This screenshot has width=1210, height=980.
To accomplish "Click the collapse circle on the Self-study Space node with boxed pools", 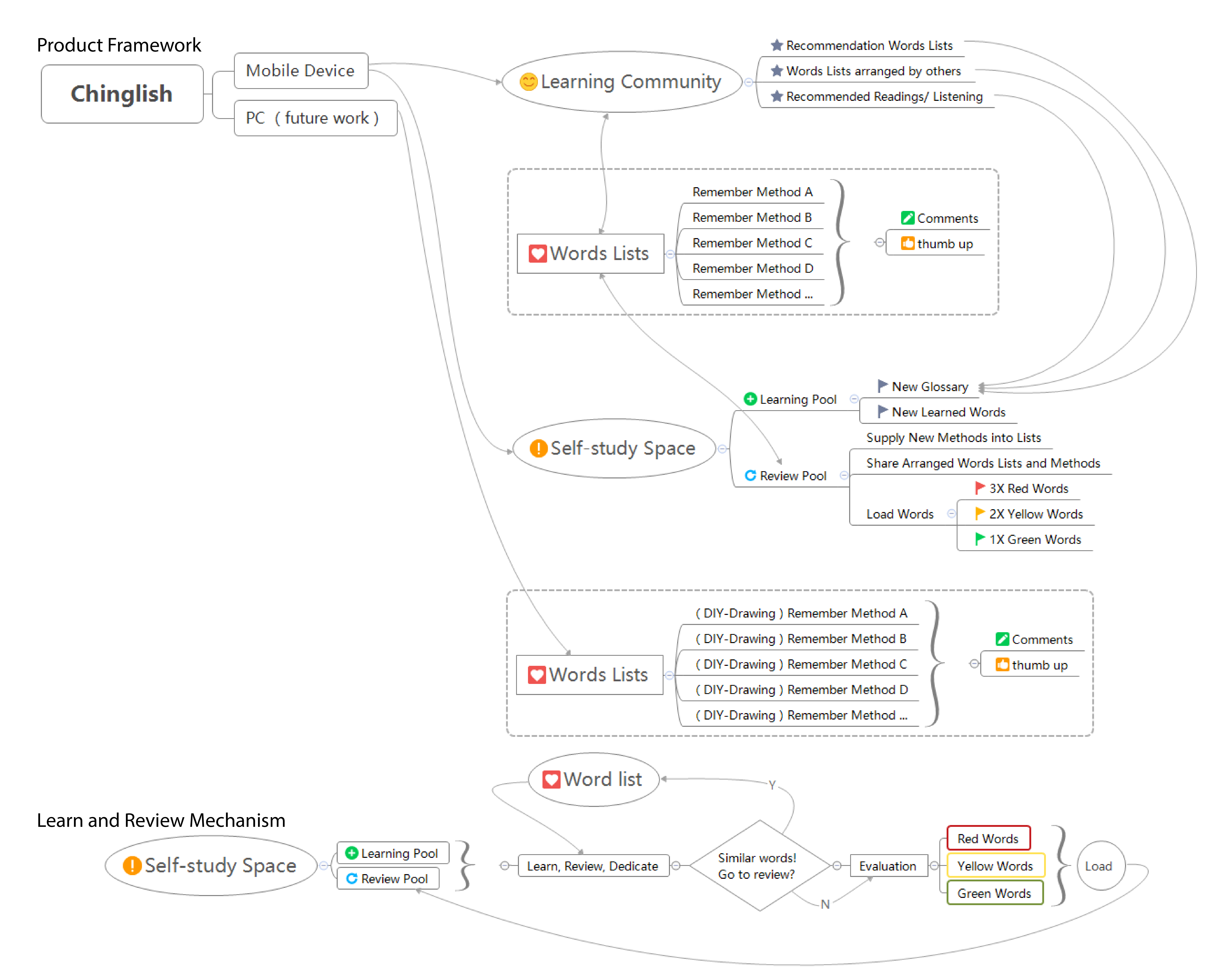I will pyautogui.click(x=324, y=866).
